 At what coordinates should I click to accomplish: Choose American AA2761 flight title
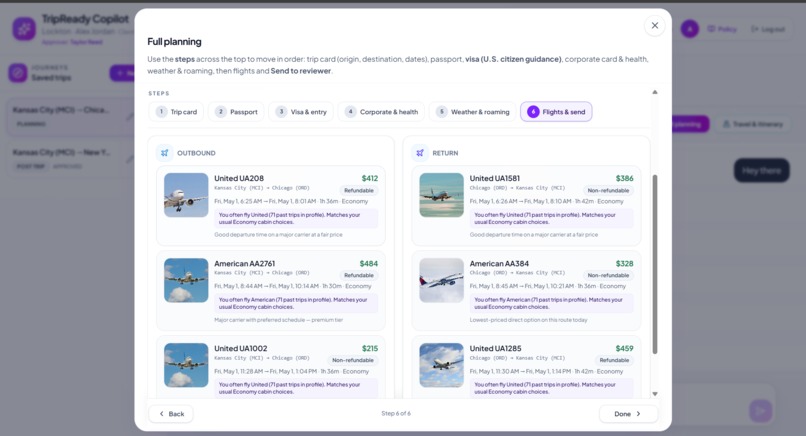click(x=245, y=263)
